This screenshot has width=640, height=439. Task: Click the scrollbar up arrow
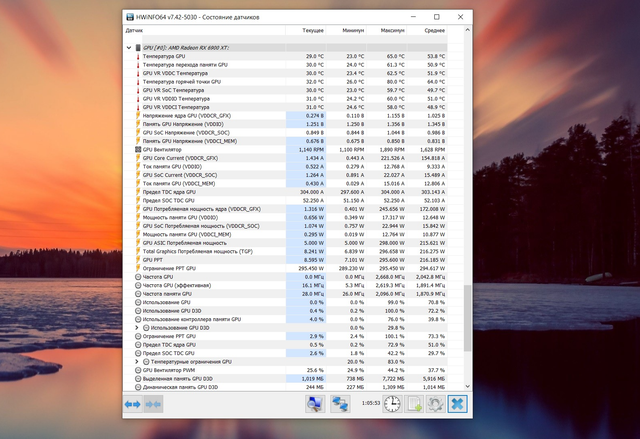click(x=468, y=30)
